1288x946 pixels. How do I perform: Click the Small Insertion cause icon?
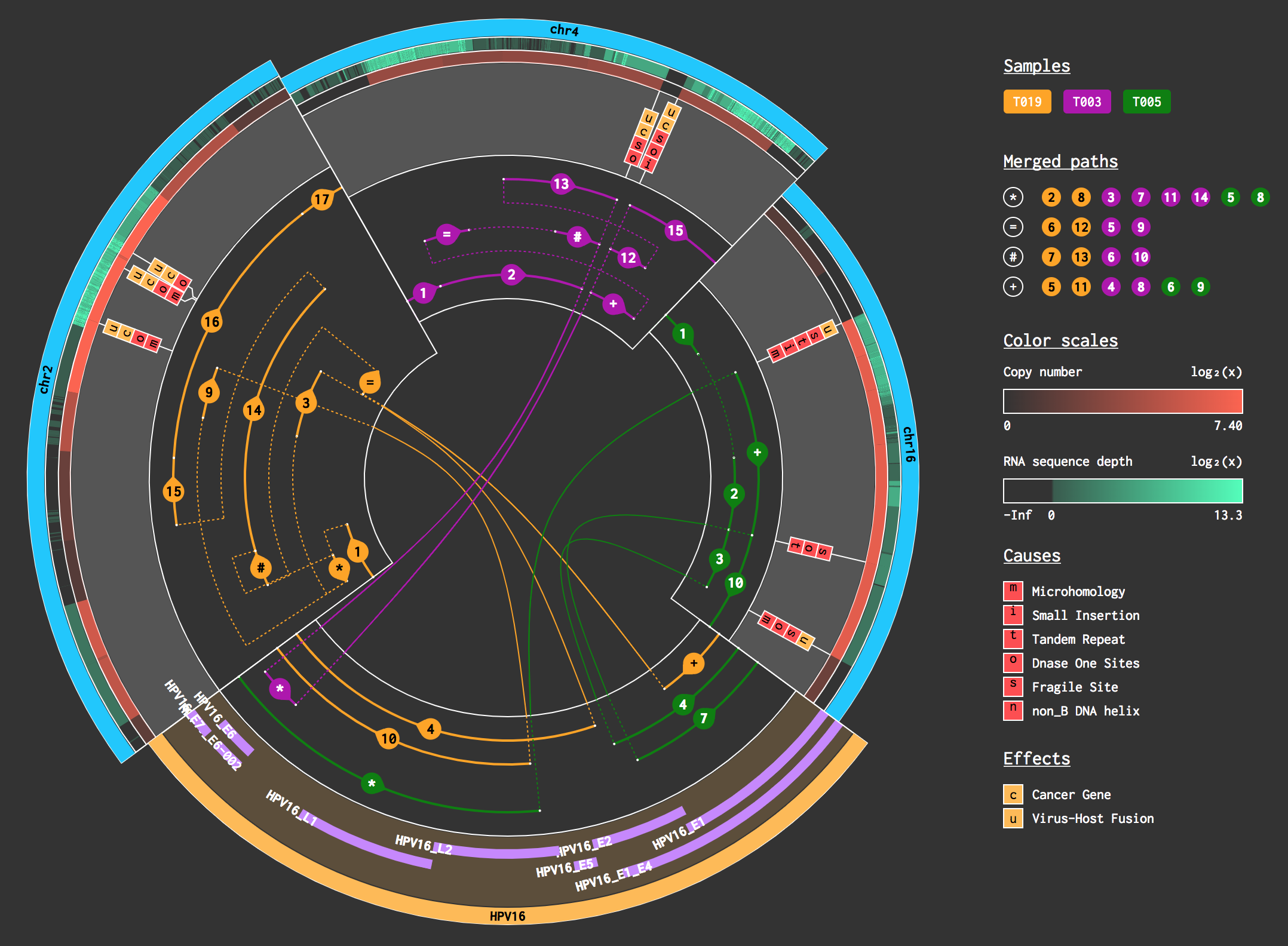[1013, 615]
